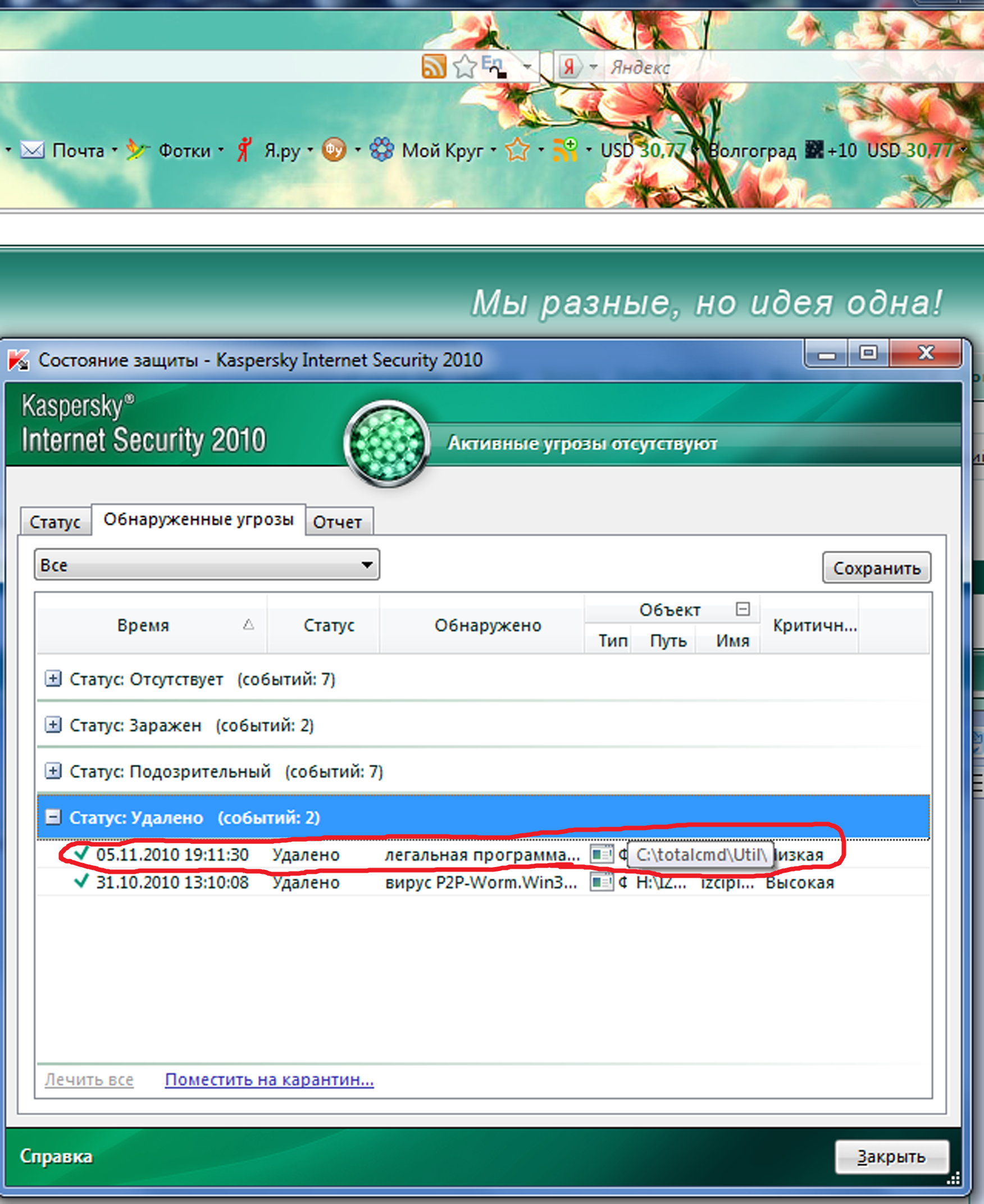
Task: Click the Лечить все link
Action: [89, 1079]
